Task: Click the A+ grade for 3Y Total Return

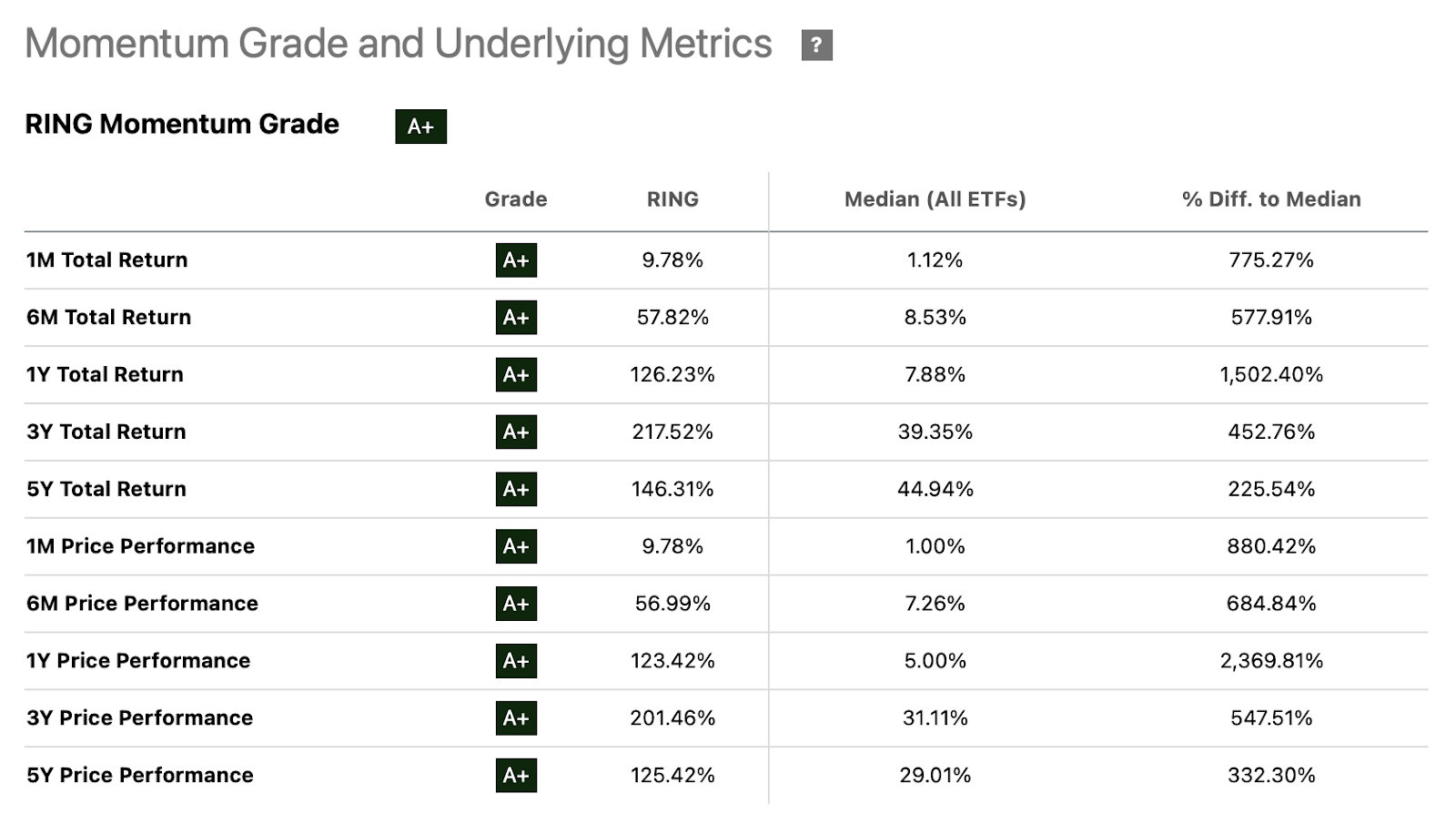Action: [516, 432]
